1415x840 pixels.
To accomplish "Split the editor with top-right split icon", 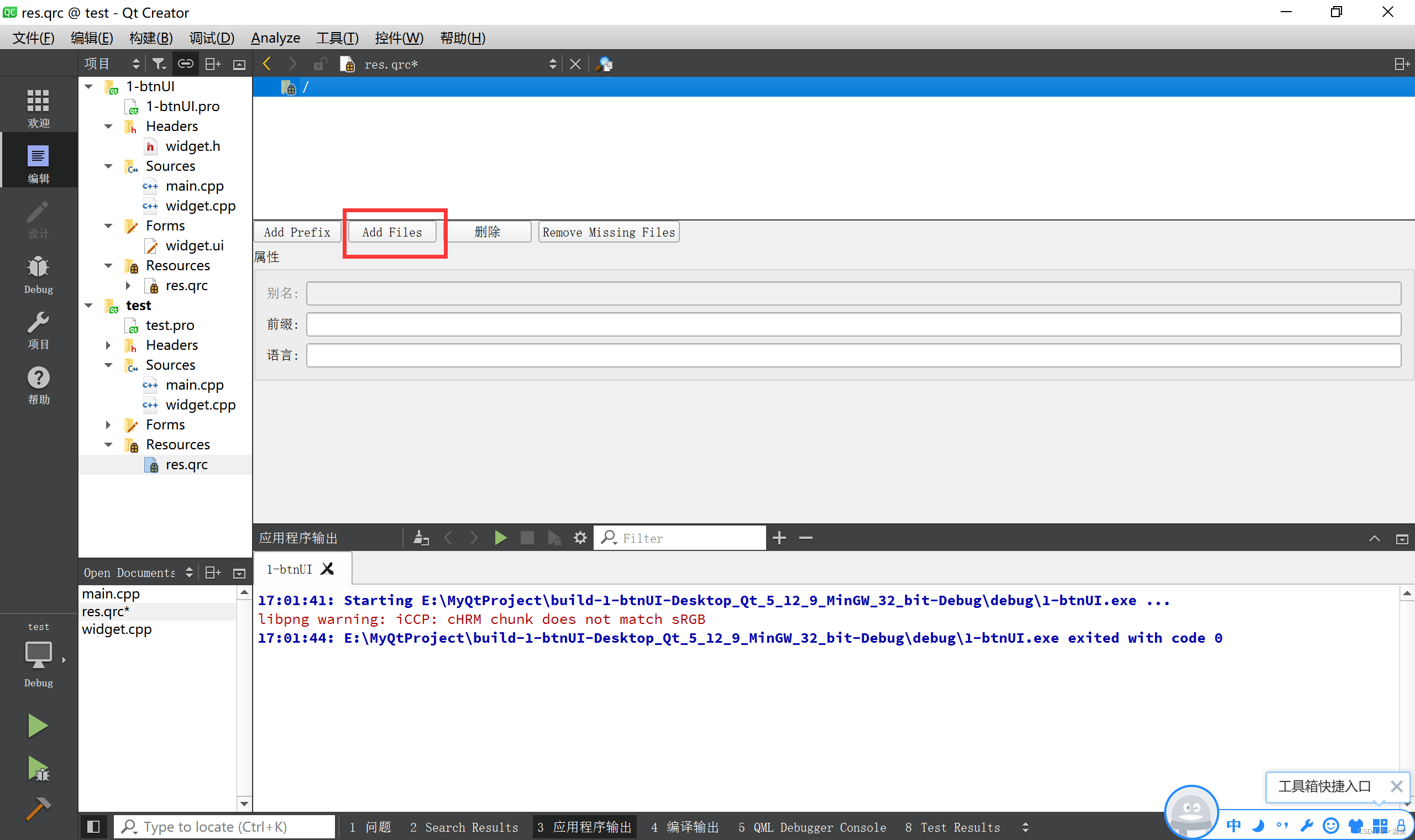I will 1401,64.
